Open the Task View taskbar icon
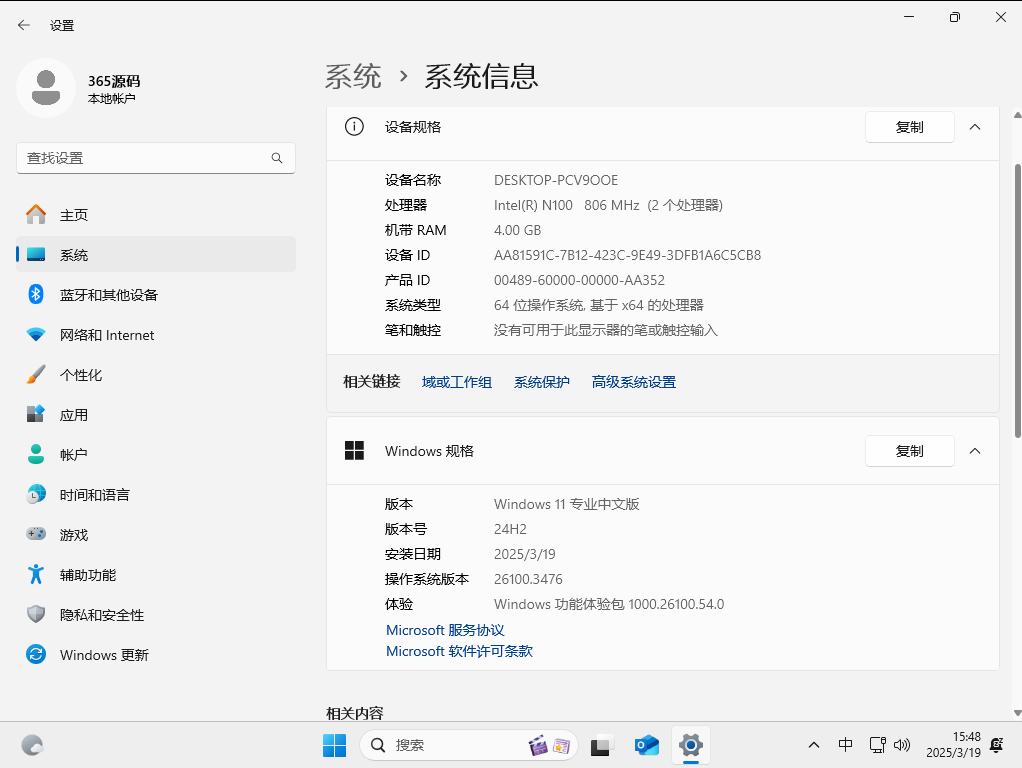 pos(603,745)
